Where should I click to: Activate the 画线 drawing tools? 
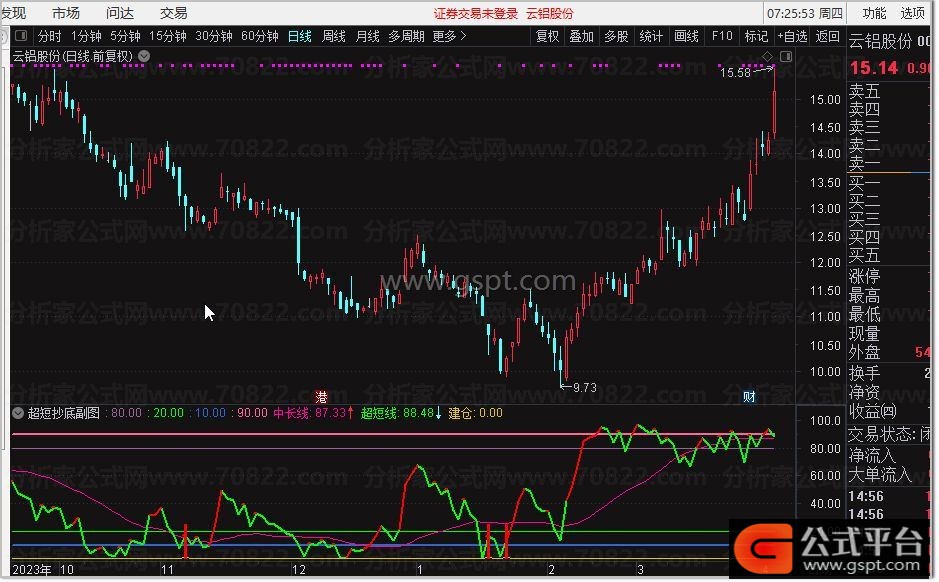(x=686, y=37)
